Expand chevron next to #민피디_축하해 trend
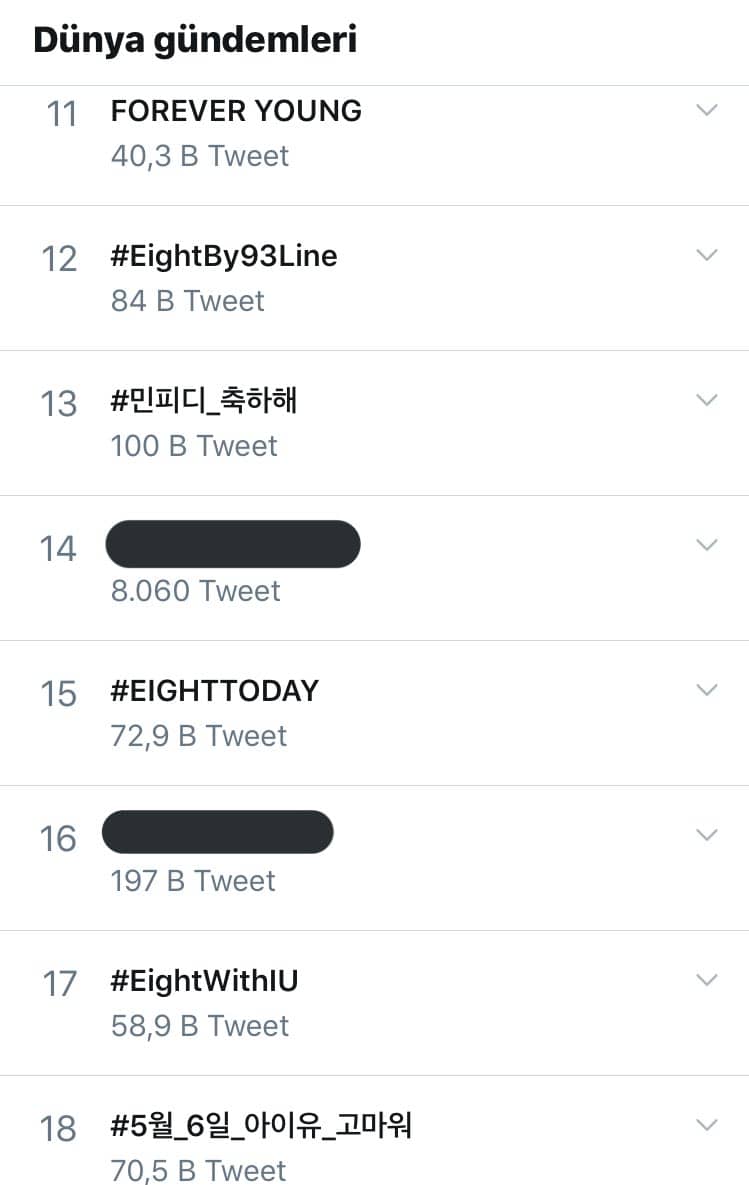This screenshot has height=1185, width=749. (707, 401)
